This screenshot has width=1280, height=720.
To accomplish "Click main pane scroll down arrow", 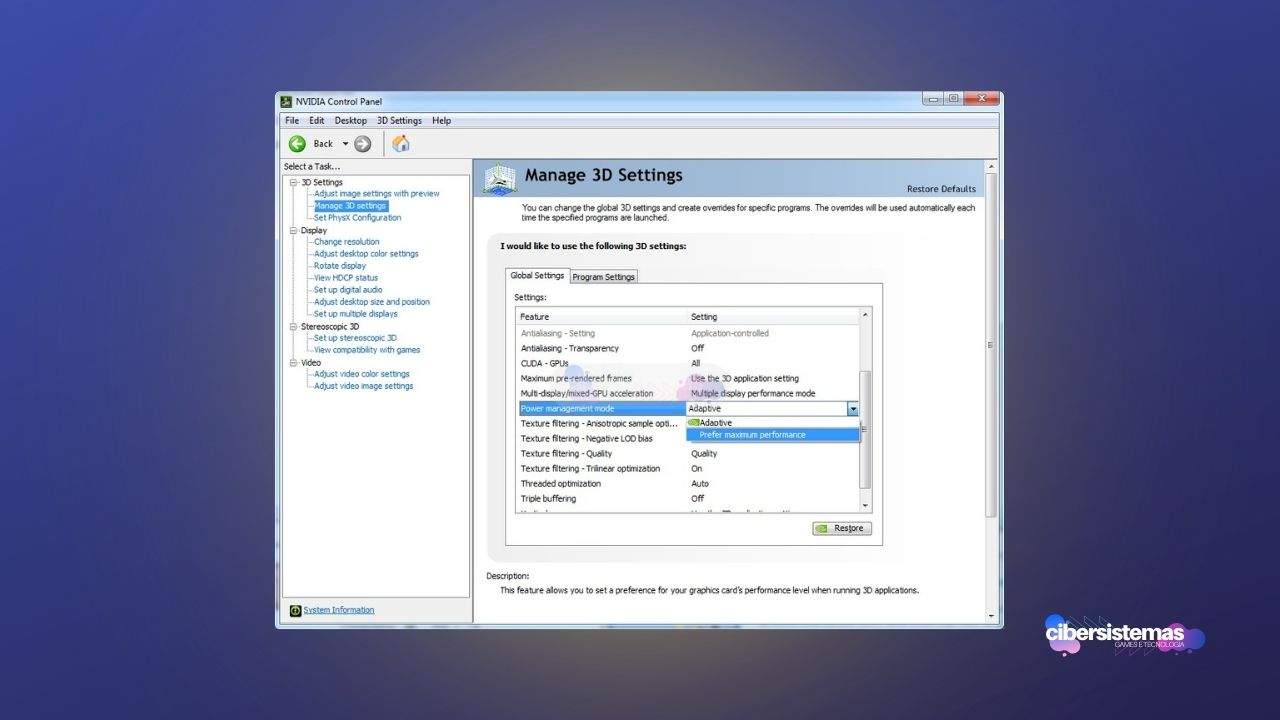I will pyautogui.click(x=991, y=615).
